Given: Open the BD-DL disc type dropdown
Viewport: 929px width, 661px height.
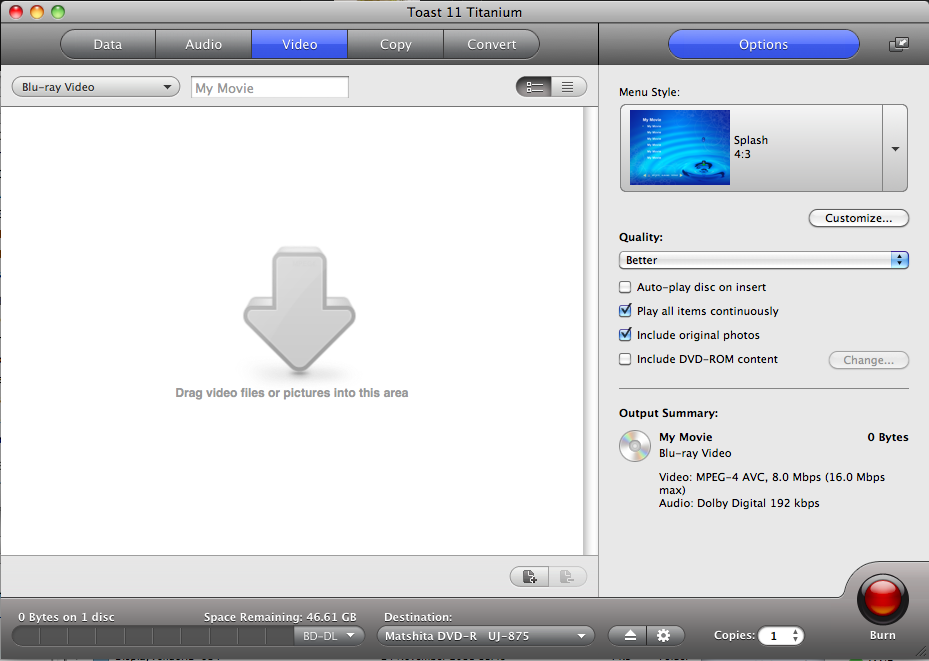Looking at the screenshot, I should (329, 636).
